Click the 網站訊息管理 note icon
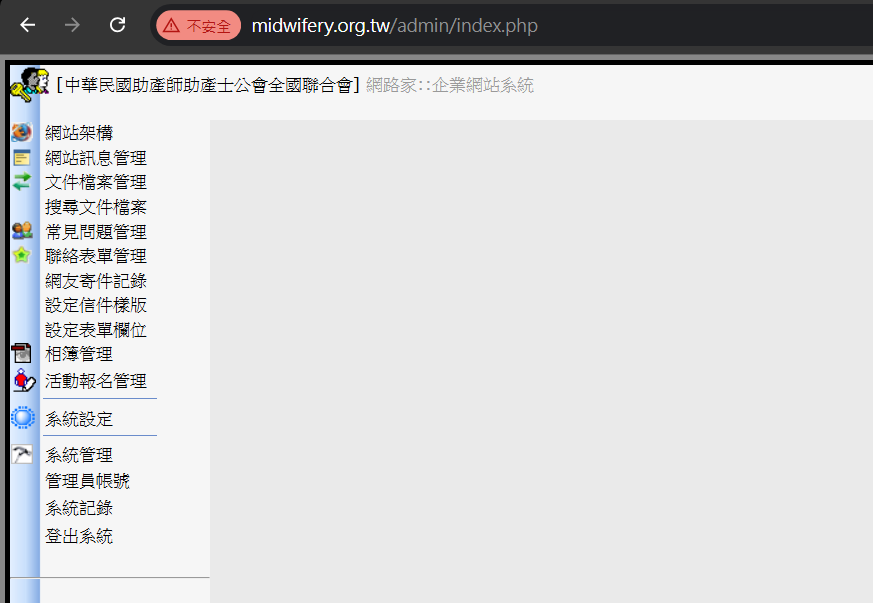Image resolution: width=873 pixels, height=603 pixels. 22,158
